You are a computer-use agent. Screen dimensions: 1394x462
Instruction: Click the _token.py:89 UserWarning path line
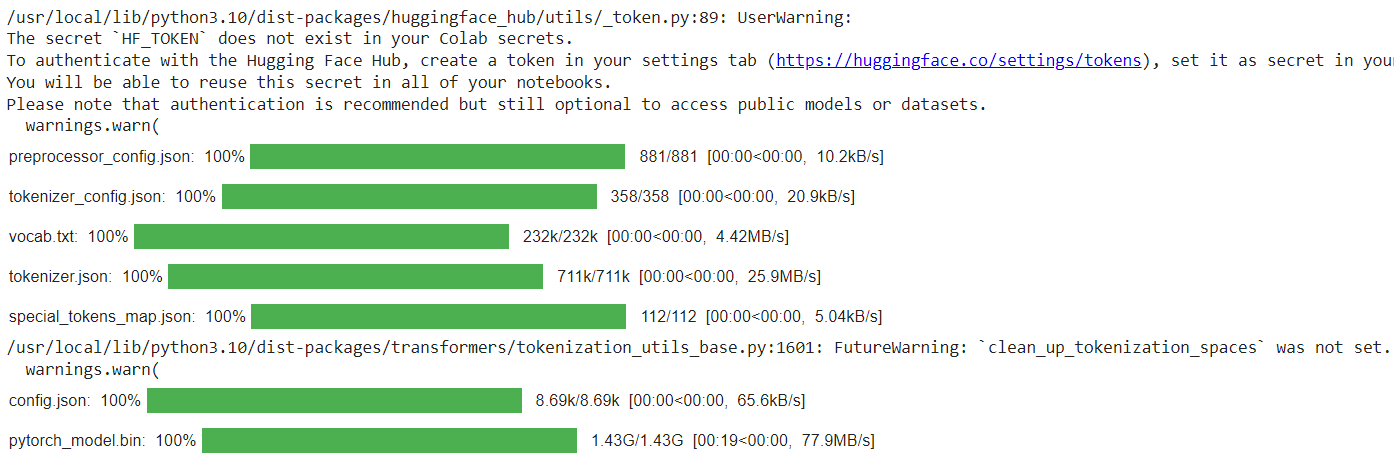(x=433, y=16)
